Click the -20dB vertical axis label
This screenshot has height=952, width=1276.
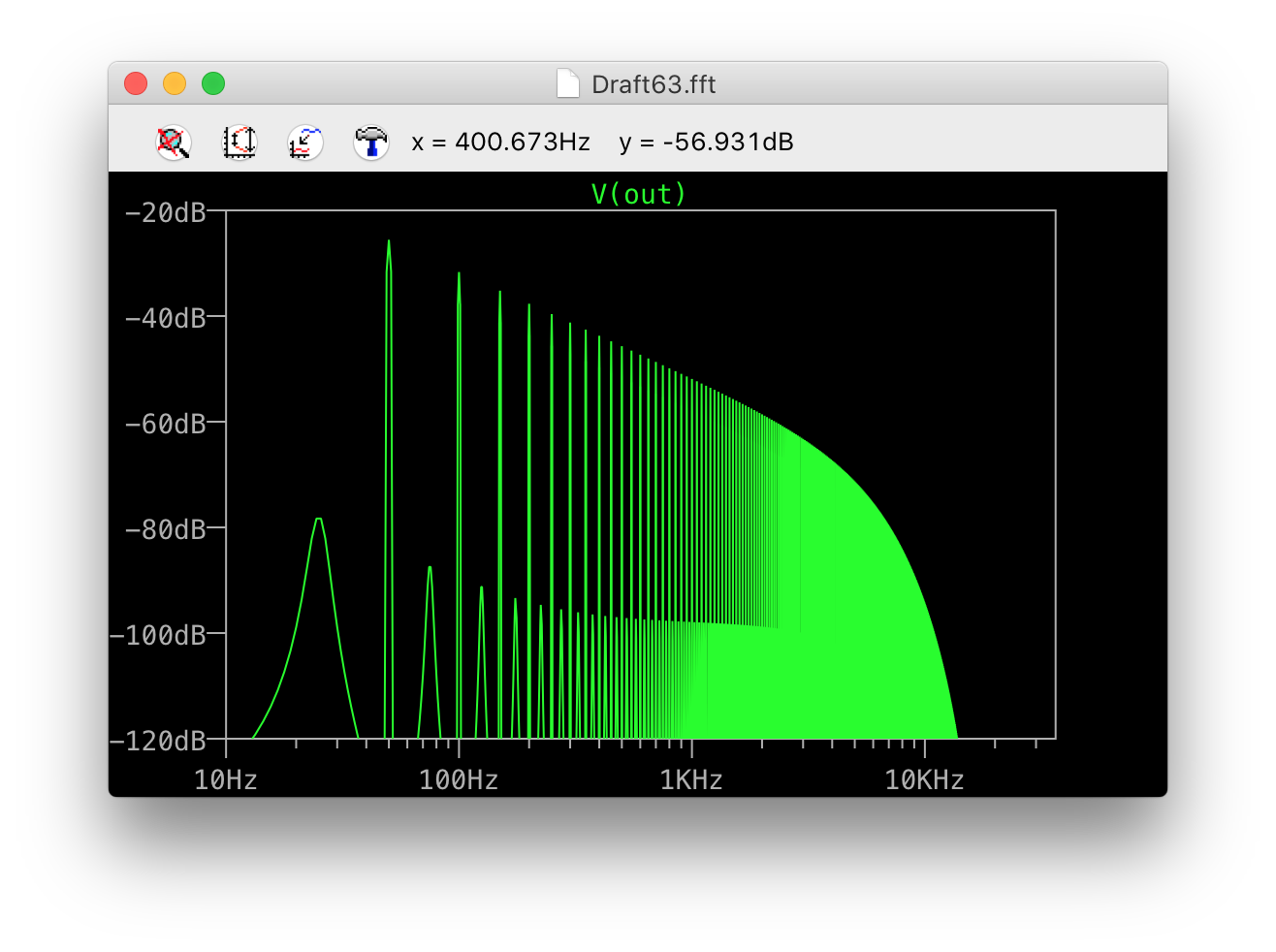click(x=166, y=212)
